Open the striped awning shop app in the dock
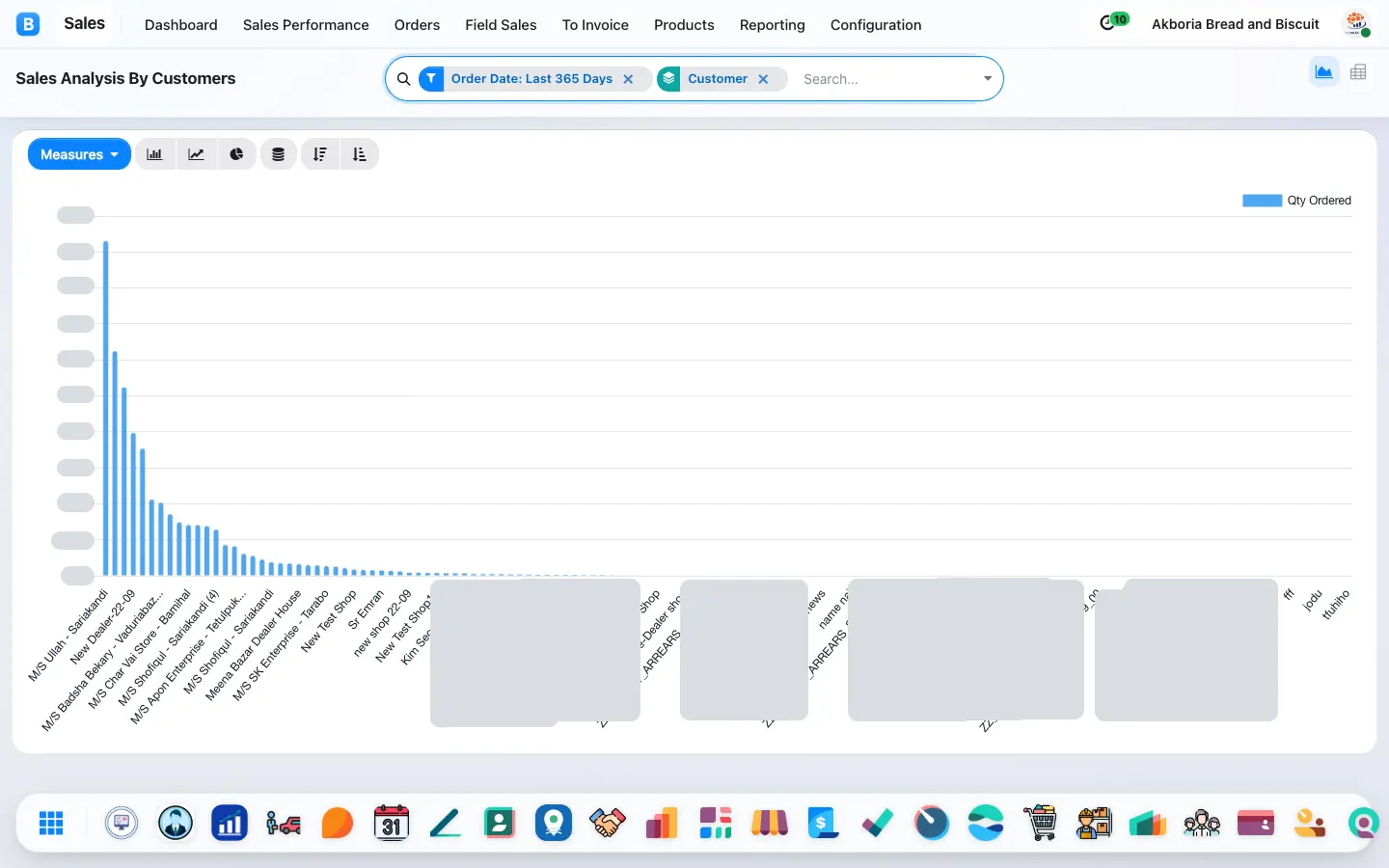Viewport: 1389px width, 868px height. click(x=770, y=823)
